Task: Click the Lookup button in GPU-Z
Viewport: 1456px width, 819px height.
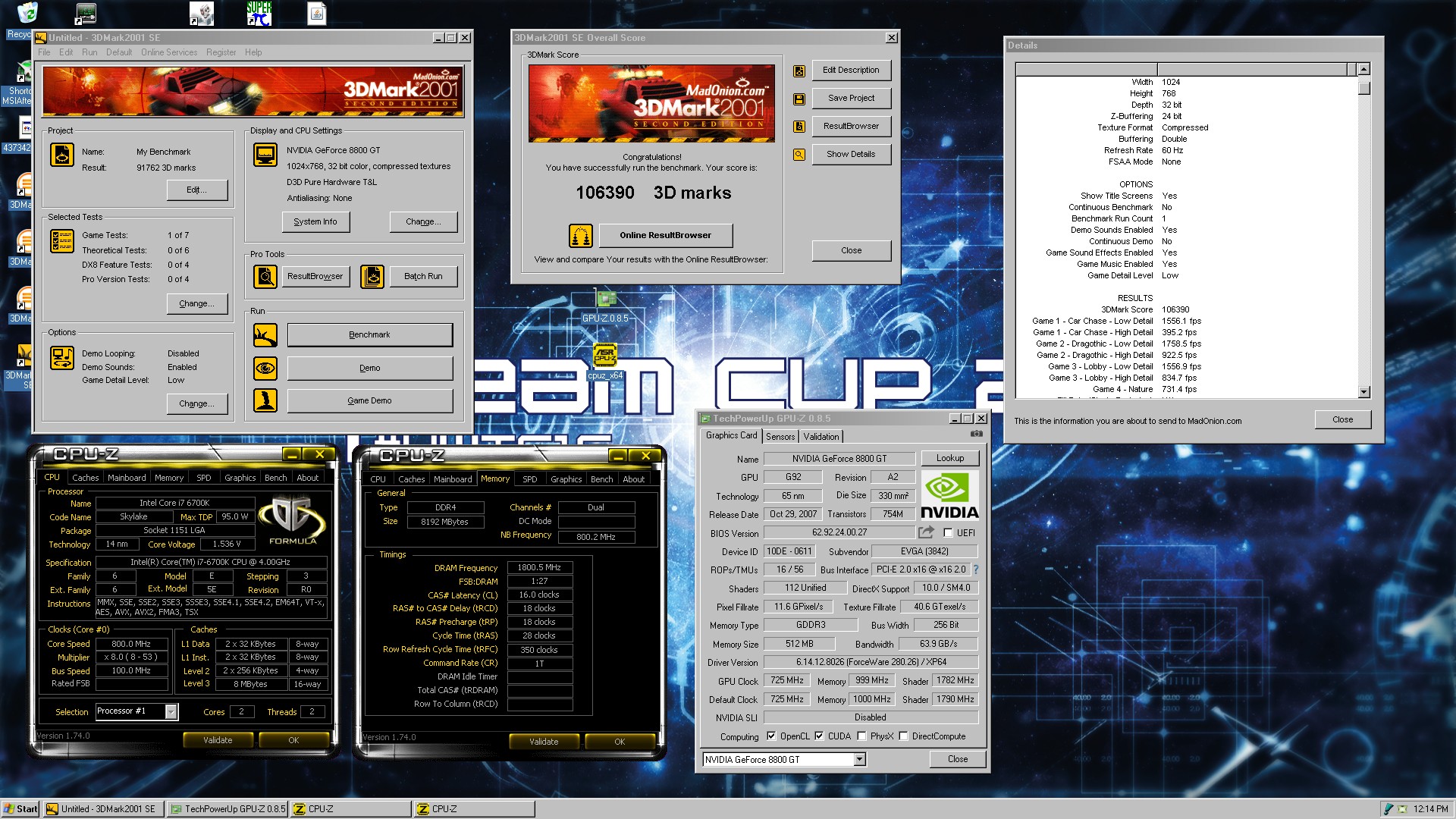Action: [950, 459]
